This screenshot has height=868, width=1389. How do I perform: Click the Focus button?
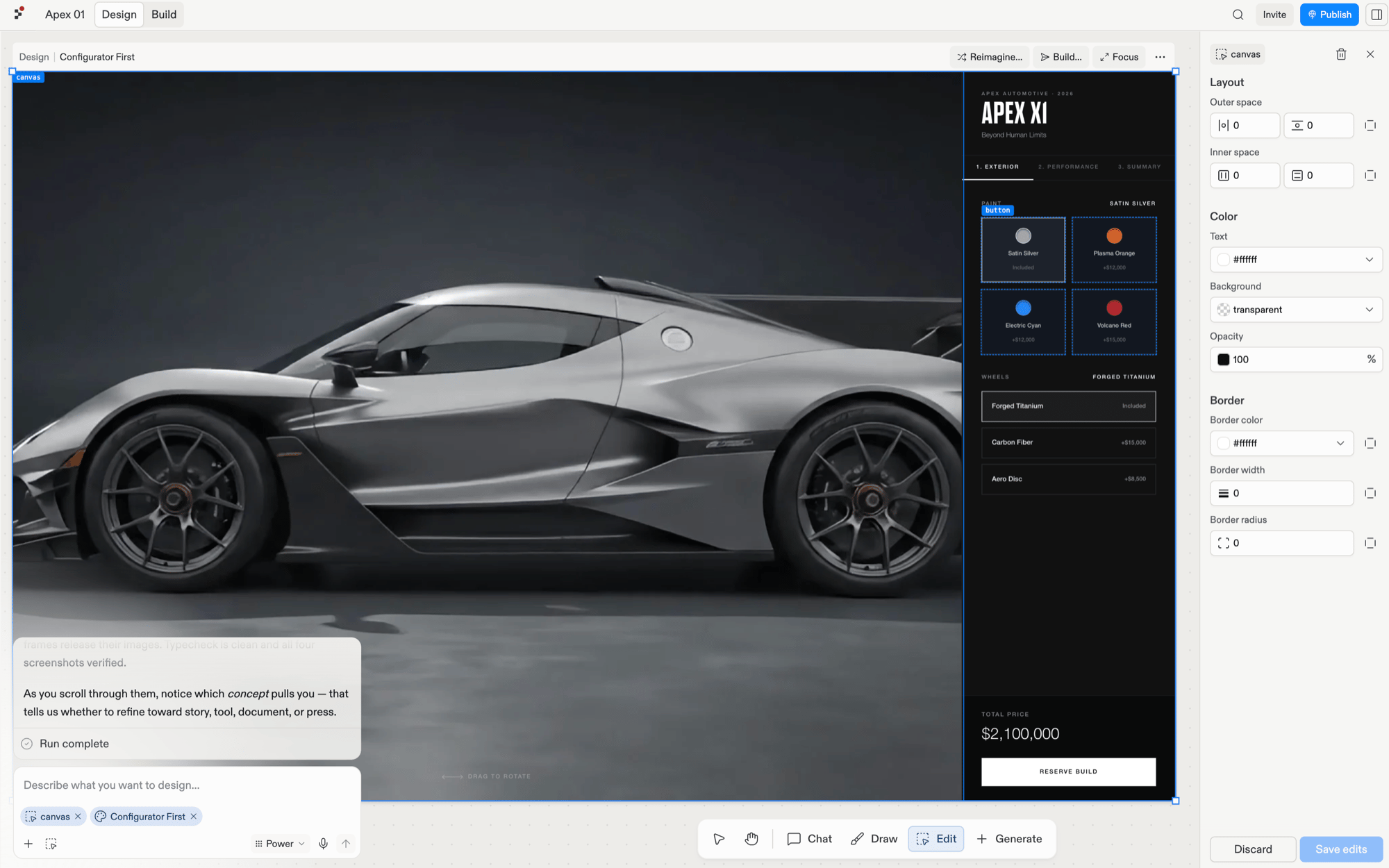1119,57
